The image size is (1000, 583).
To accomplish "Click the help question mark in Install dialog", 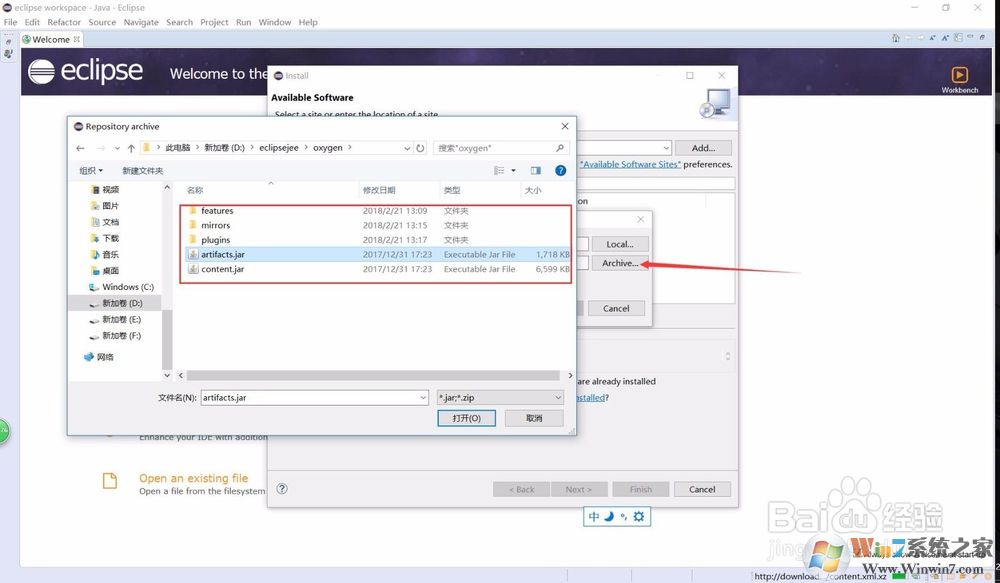I will click(282, 489).
